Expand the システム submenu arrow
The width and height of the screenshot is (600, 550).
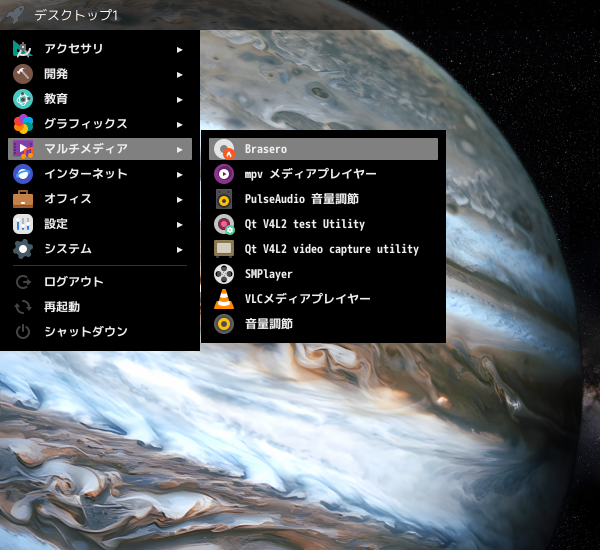point(179,250)
